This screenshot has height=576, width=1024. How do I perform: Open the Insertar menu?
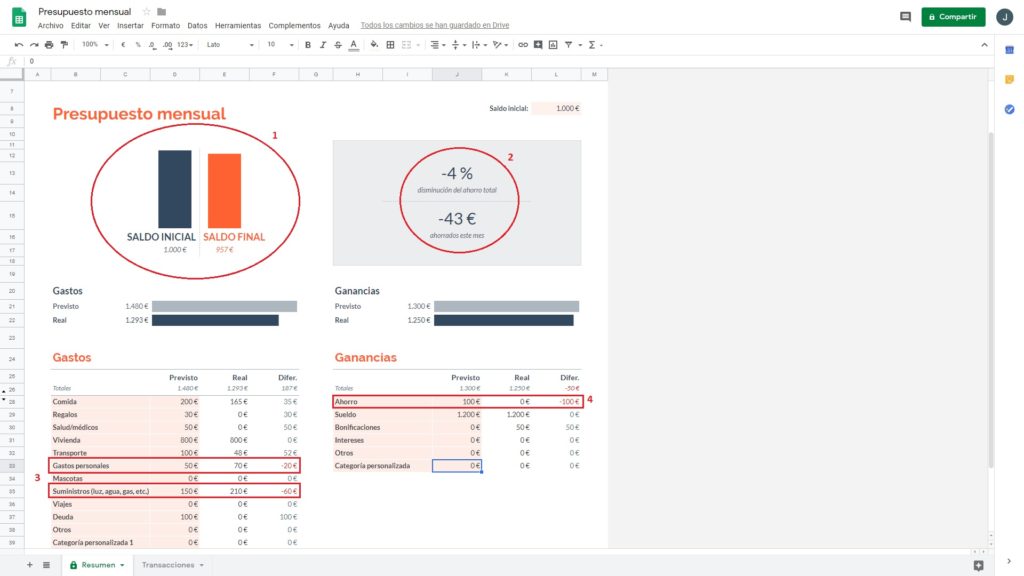130,25
